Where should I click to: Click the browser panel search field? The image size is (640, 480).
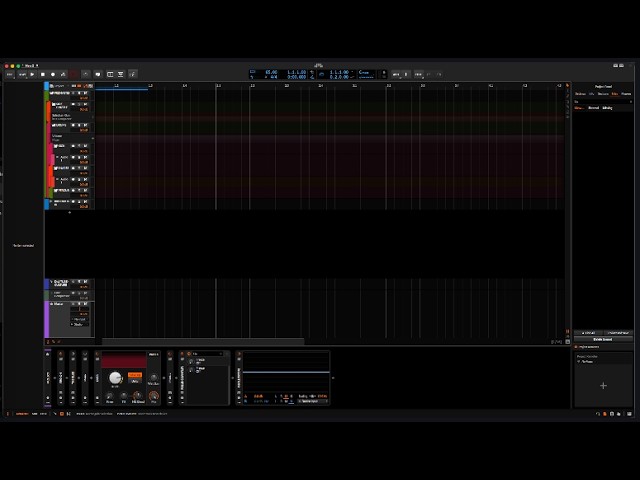click(603, 102)
